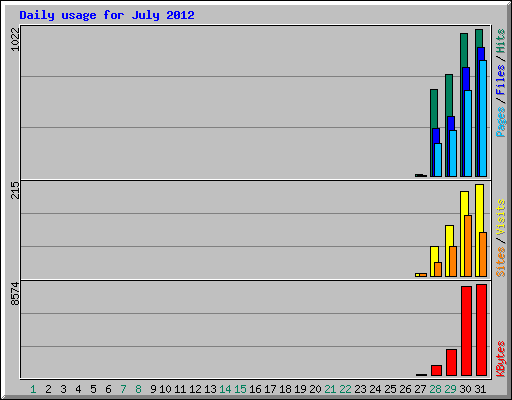The image size is (512, 400).
Task: Click the red KBytes bar for day 30
Action: 466,331
